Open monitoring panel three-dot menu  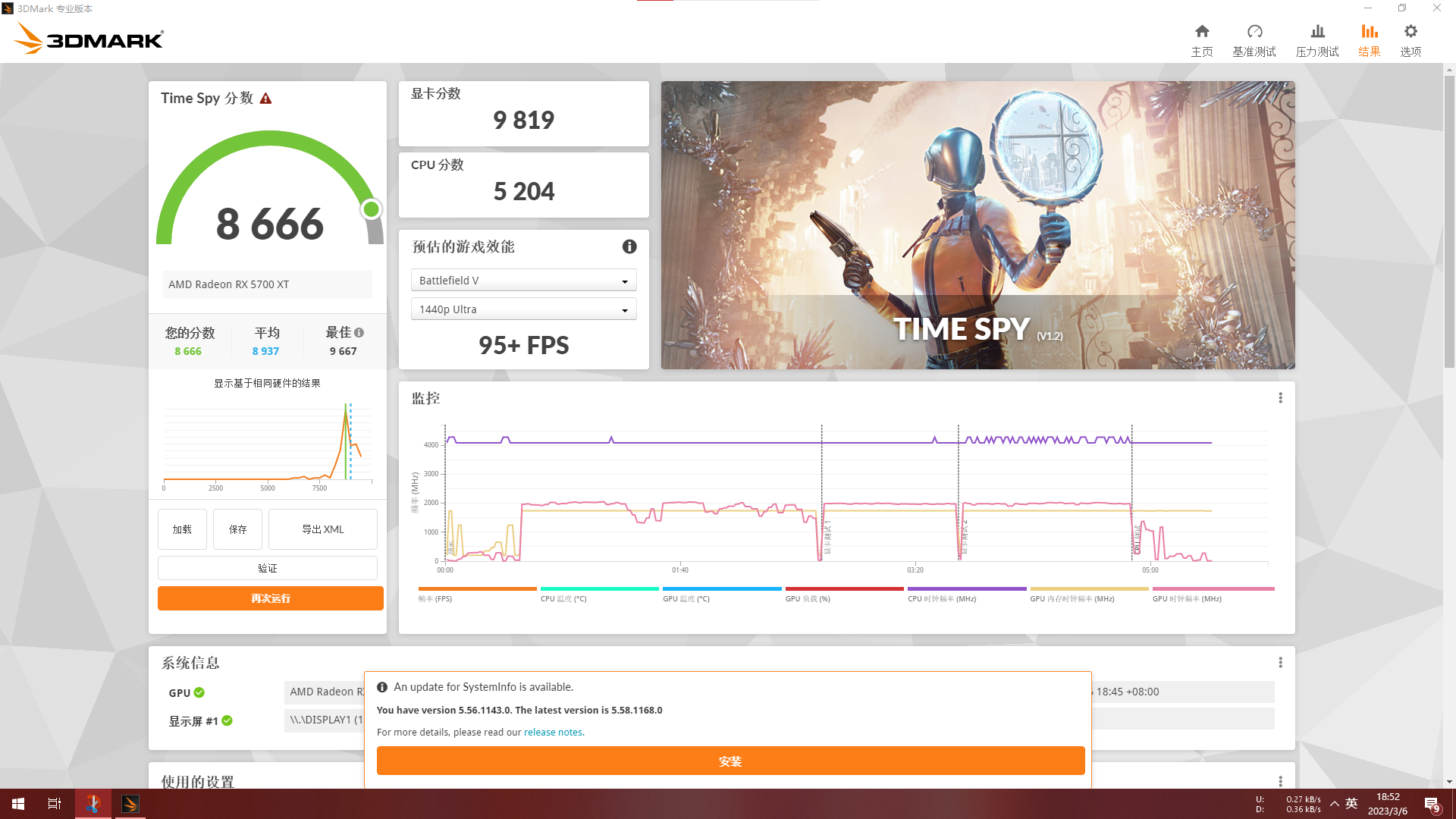coord(1280,398)
